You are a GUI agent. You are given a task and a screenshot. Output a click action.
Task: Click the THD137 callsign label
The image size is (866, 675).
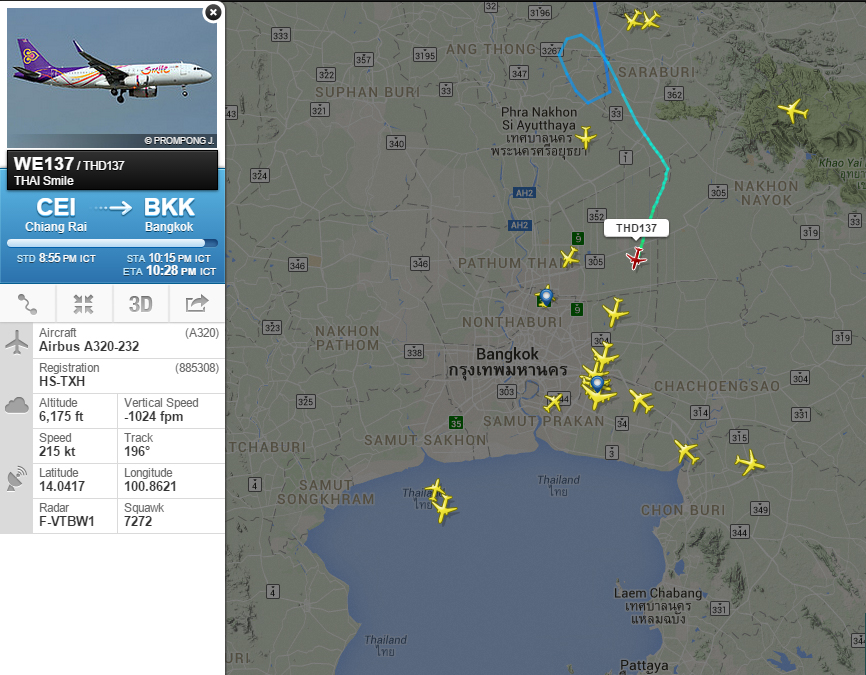click(636, 228)
